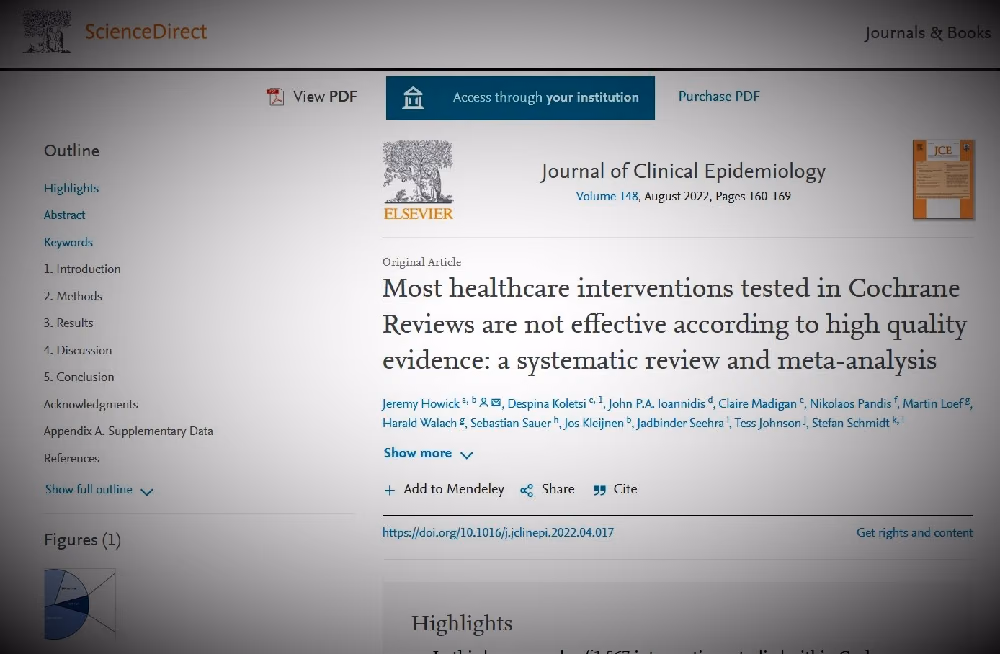The width and height of the screenshot is (1000, 654).
Task: Click the Elsevier tree logo
Action: [418, 180]
